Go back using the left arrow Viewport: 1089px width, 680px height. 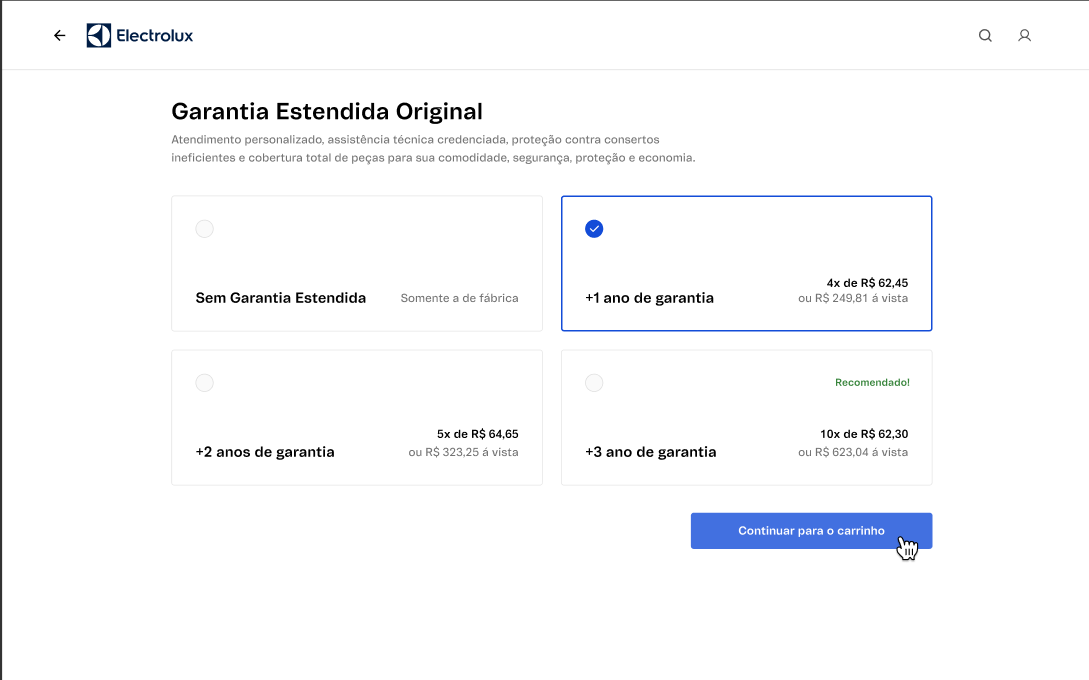(x=60, y=36)
